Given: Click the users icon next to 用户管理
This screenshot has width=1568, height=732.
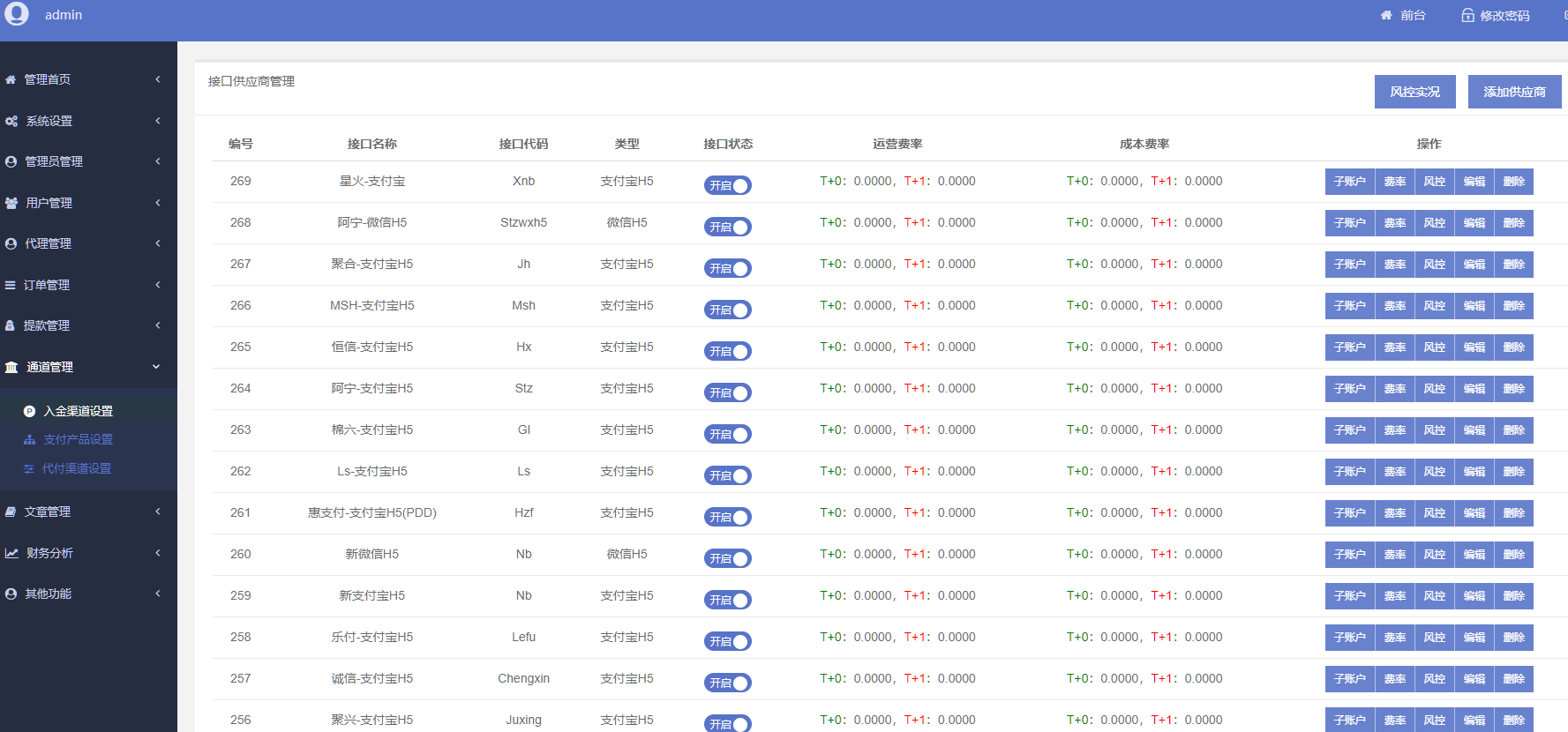Looking at the screenshot, I should pos(11,203).
